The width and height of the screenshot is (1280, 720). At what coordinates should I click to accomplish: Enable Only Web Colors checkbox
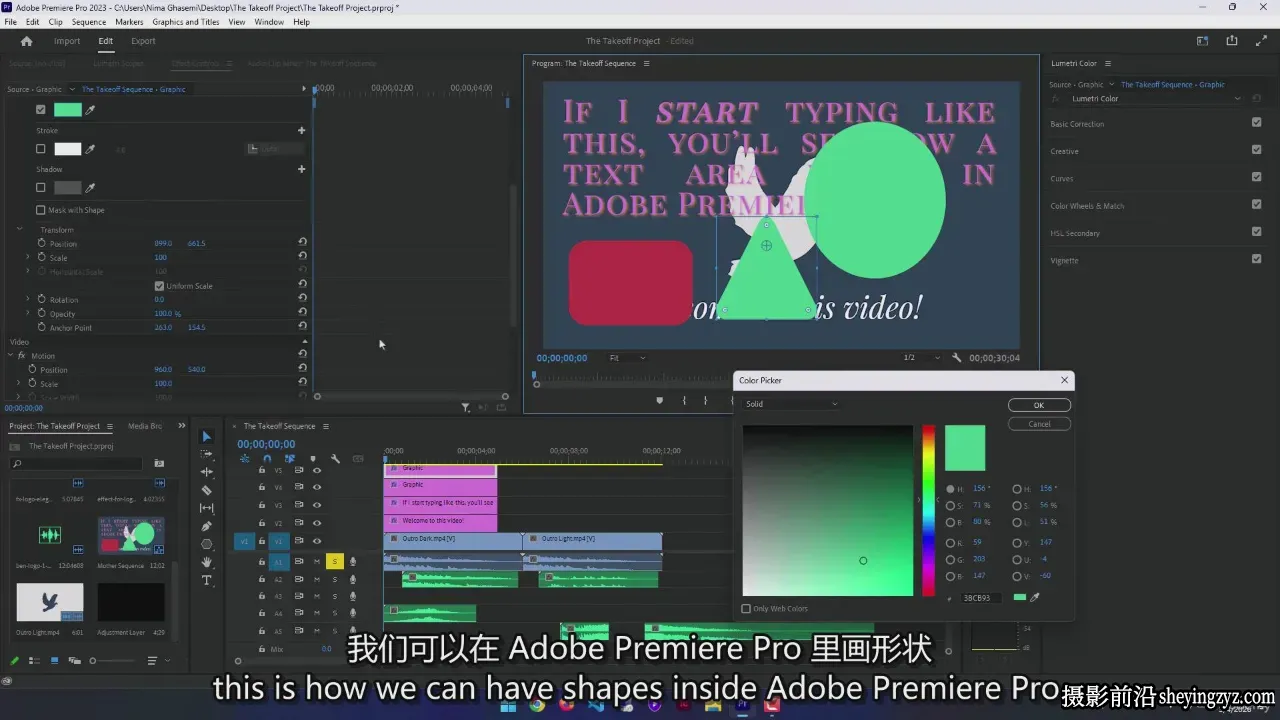coord(746,608)
